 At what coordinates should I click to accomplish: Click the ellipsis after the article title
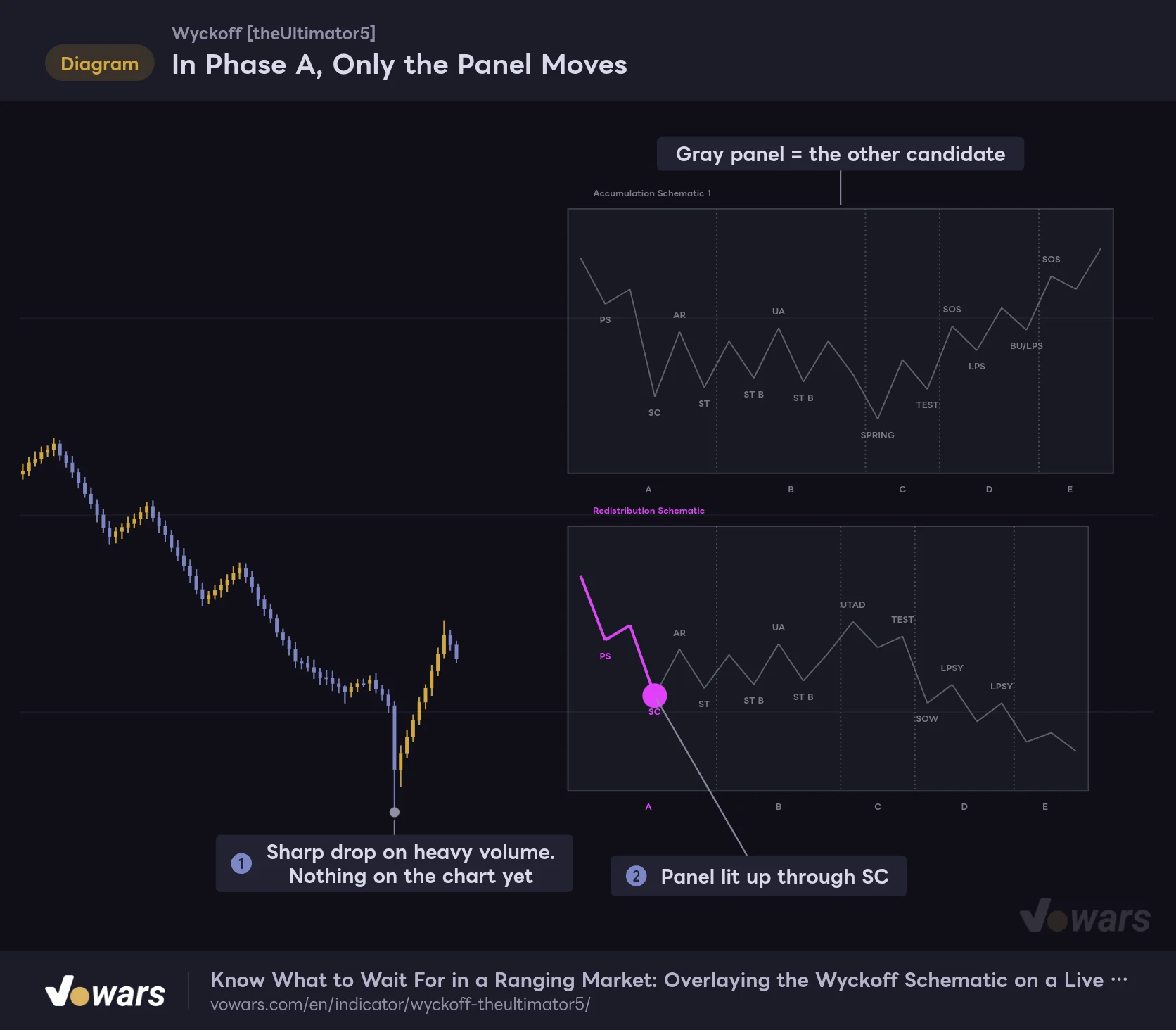point(1119,979)
